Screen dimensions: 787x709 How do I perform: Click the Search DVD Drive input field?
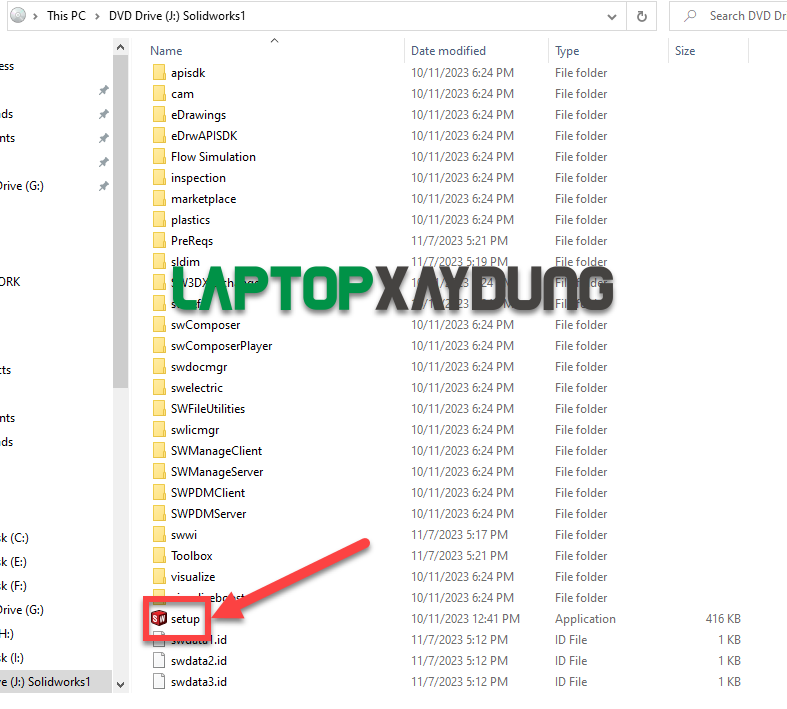[740, 16]
